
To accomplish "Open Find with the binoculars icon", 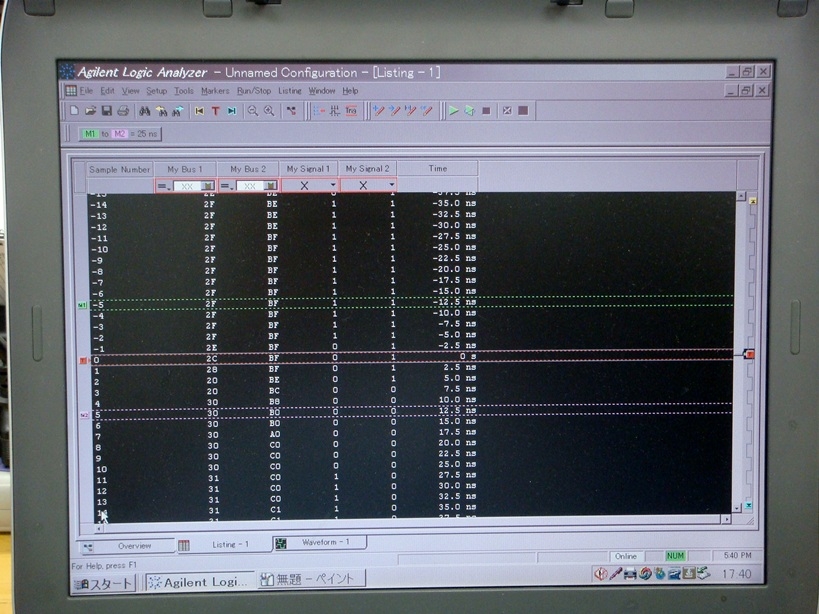I will [145, 111].
